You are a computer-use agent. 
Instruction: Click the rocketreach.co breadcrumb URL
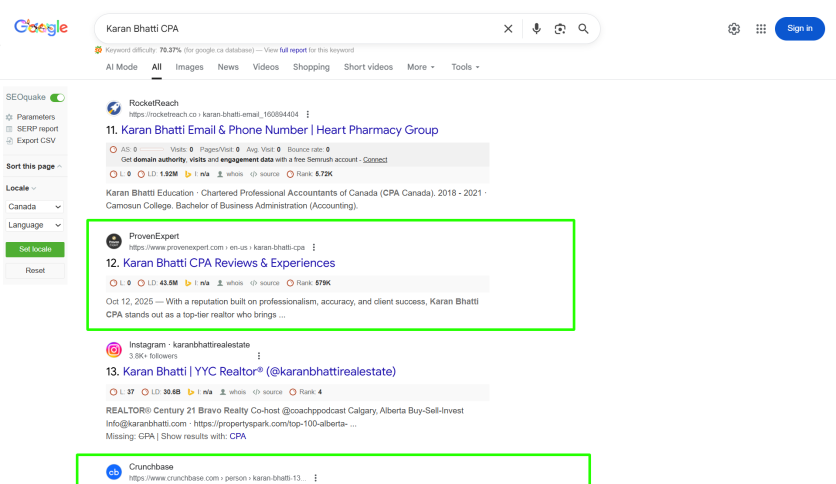[x=214, y=115]
